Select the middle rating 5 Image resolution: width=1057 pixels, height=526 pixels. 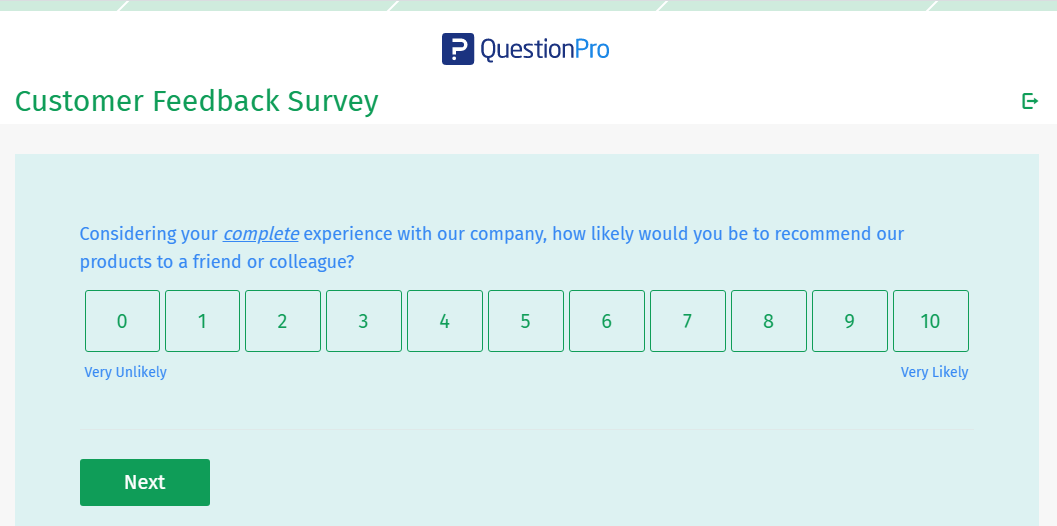coord(526,321)
